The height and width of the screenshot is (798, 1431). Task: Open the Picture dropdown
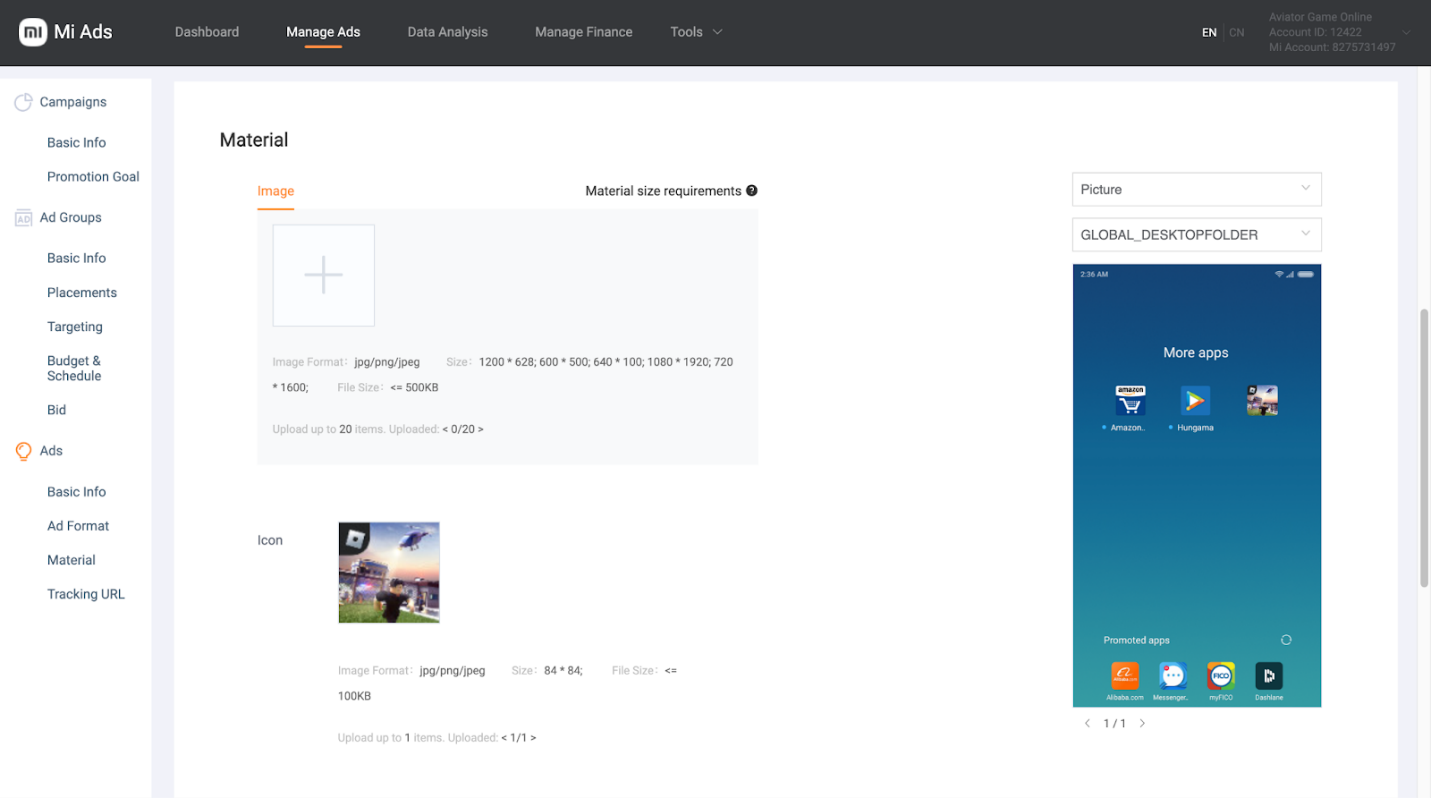click(1196, 189)
